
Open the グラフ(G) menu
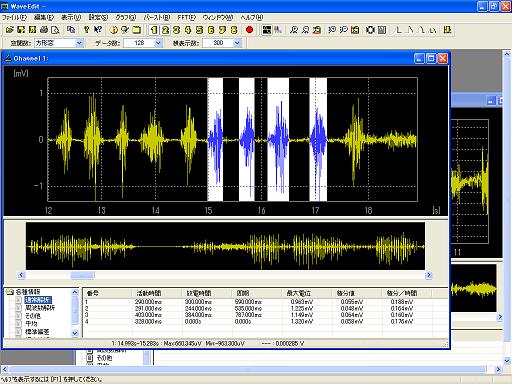[x=126, y=17]
